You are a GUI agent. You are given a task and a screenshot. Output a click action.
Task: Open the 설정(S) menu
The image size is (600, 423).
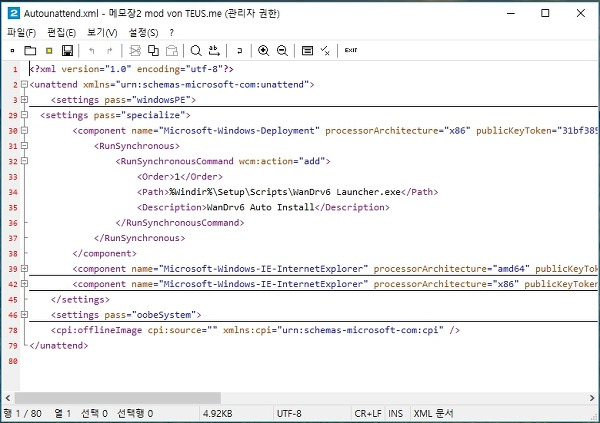[x=143, y=33]
